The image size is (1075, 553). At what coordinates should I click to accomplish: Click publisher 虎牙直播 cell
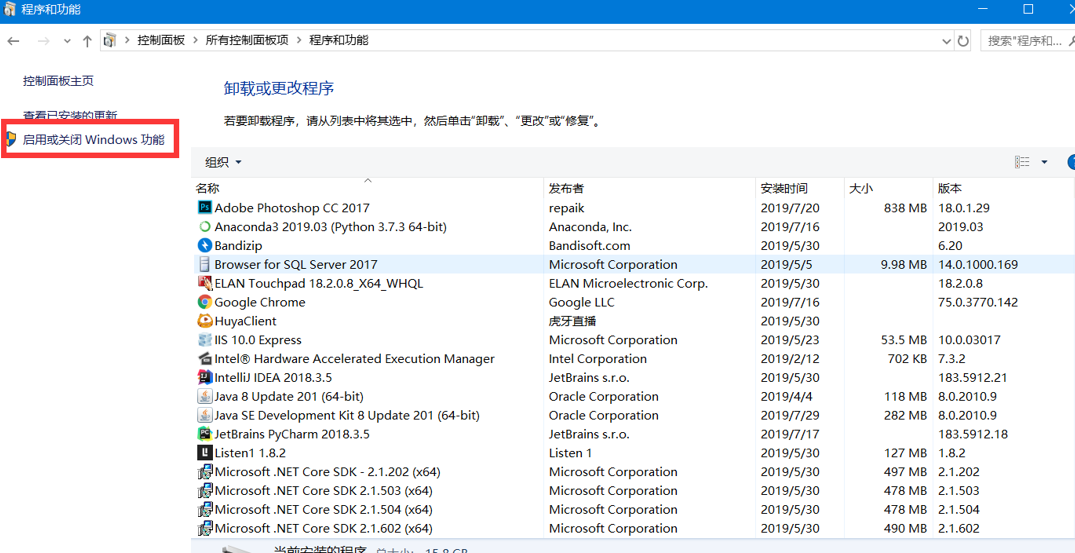[x=573, y=321]
